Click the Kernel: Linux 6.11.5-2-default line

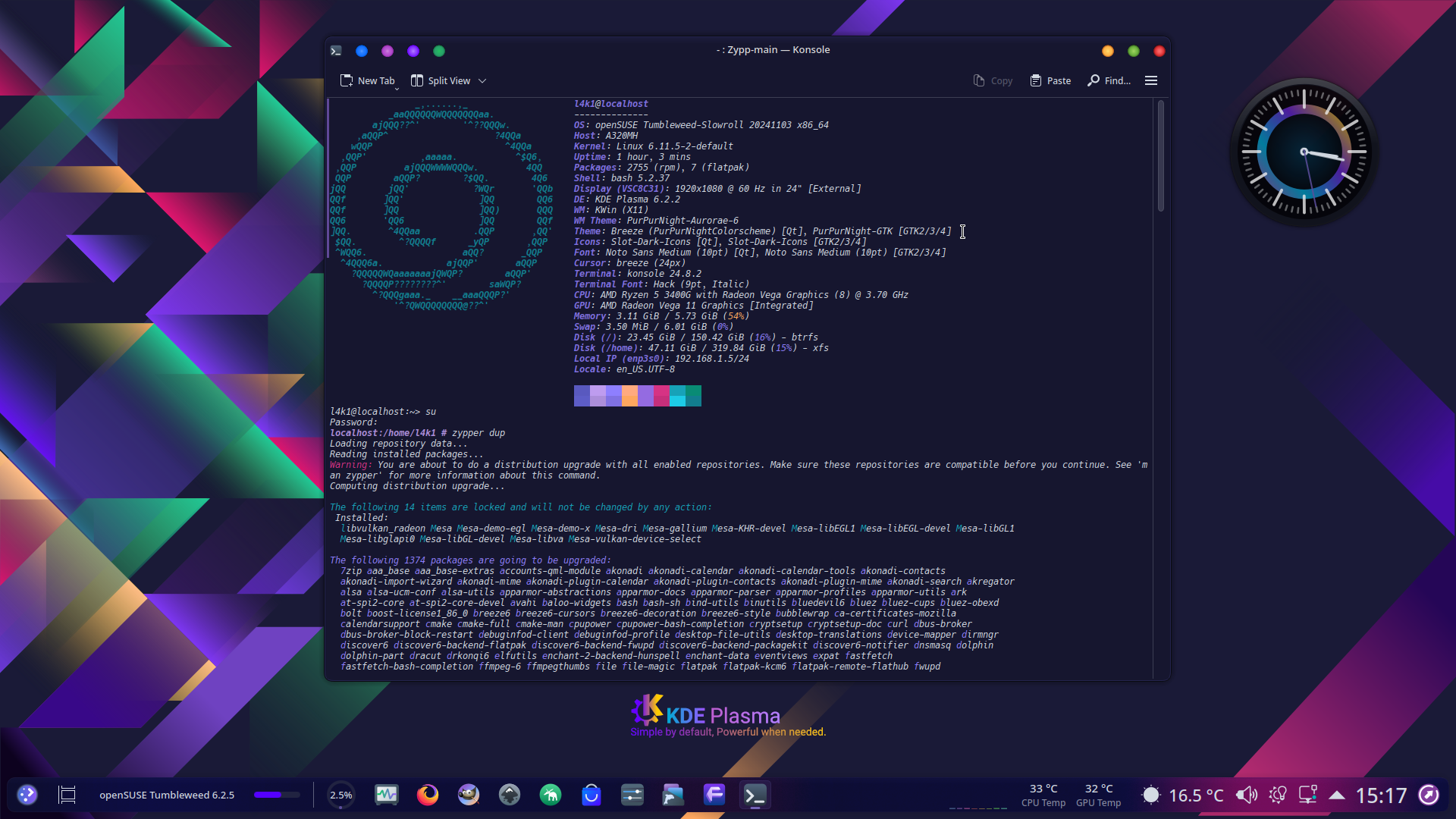click(x=653, y=146)
